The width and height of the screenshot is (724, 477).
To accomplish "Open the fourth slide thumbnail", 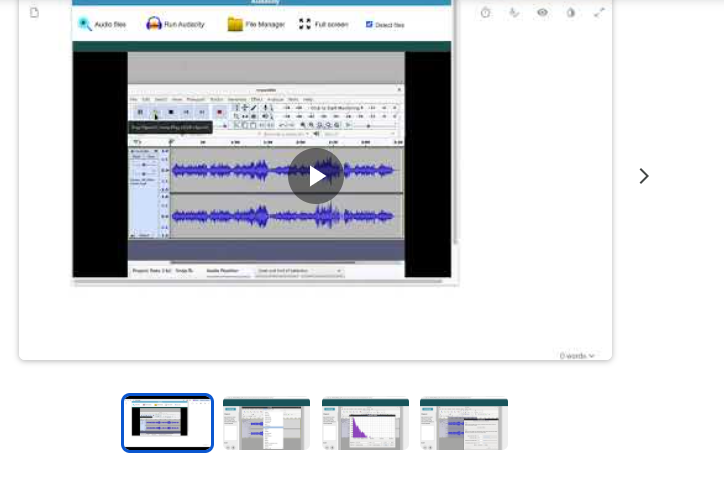I will click(x=464, y=423).
